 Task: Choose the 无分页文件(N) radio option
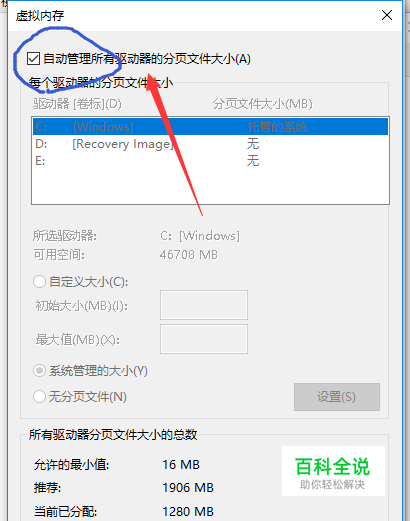[39, 397]
